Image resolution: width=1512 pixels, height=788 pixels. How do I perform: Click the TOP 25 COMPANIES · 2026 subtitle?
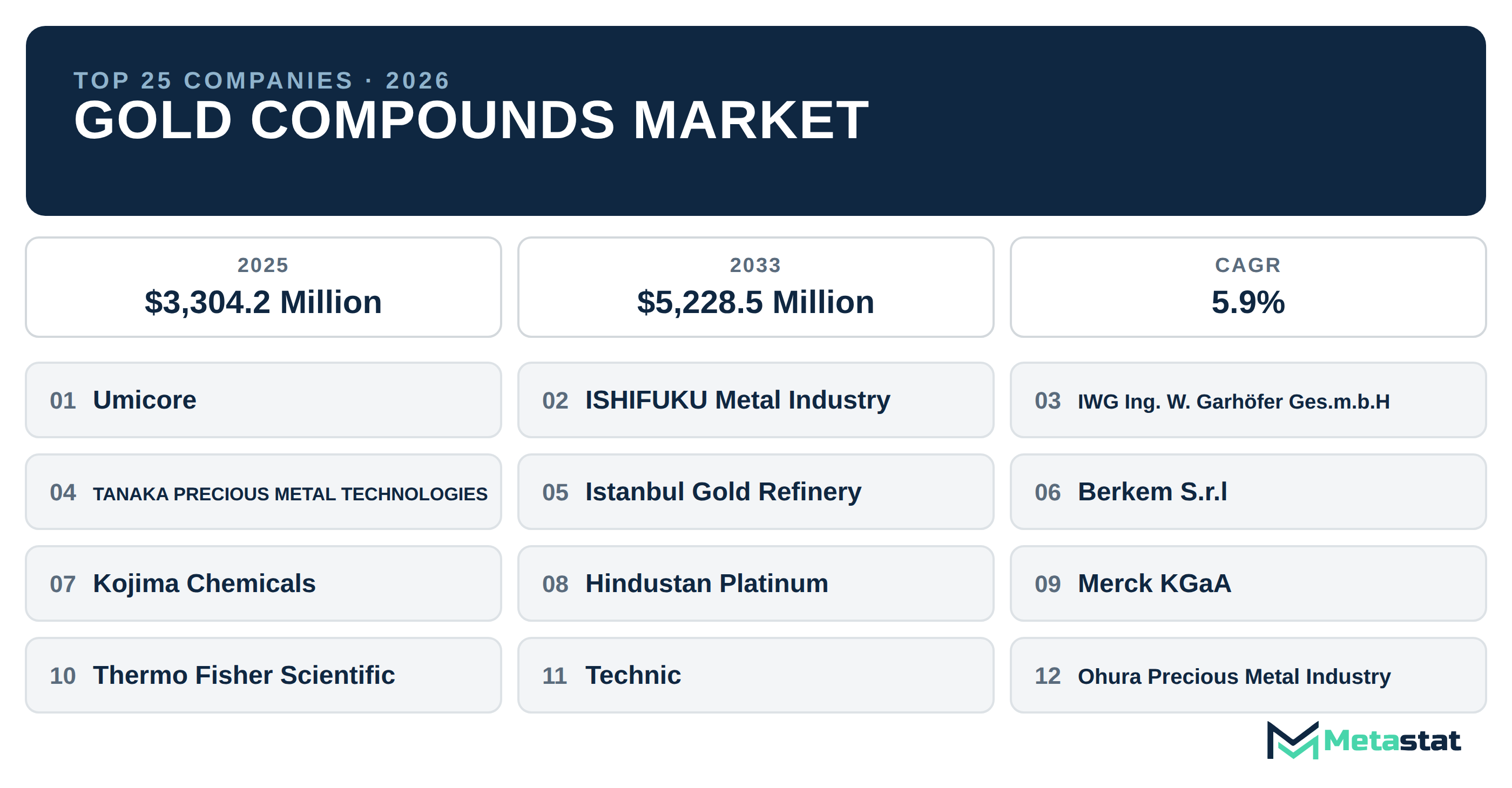(262, 80)
